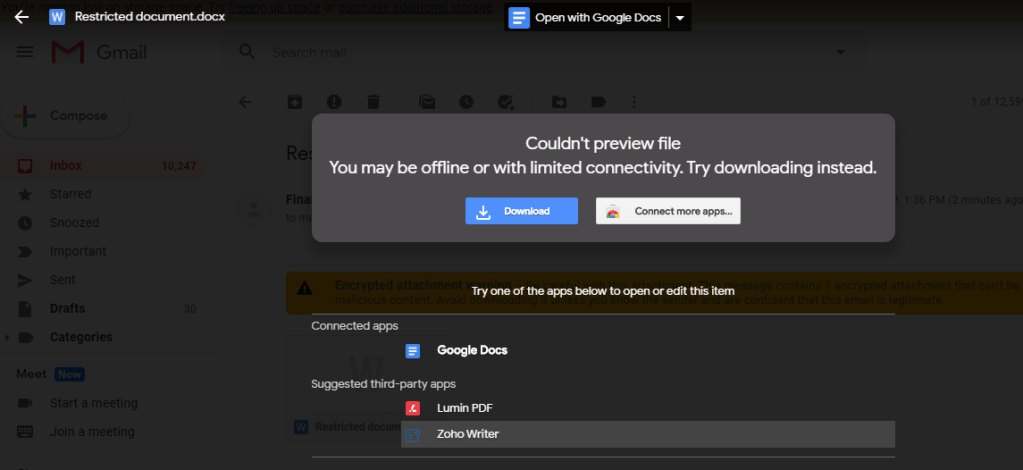Open the Inbox folder
Screen dimensions: 1023x470
tap(103, 166)
